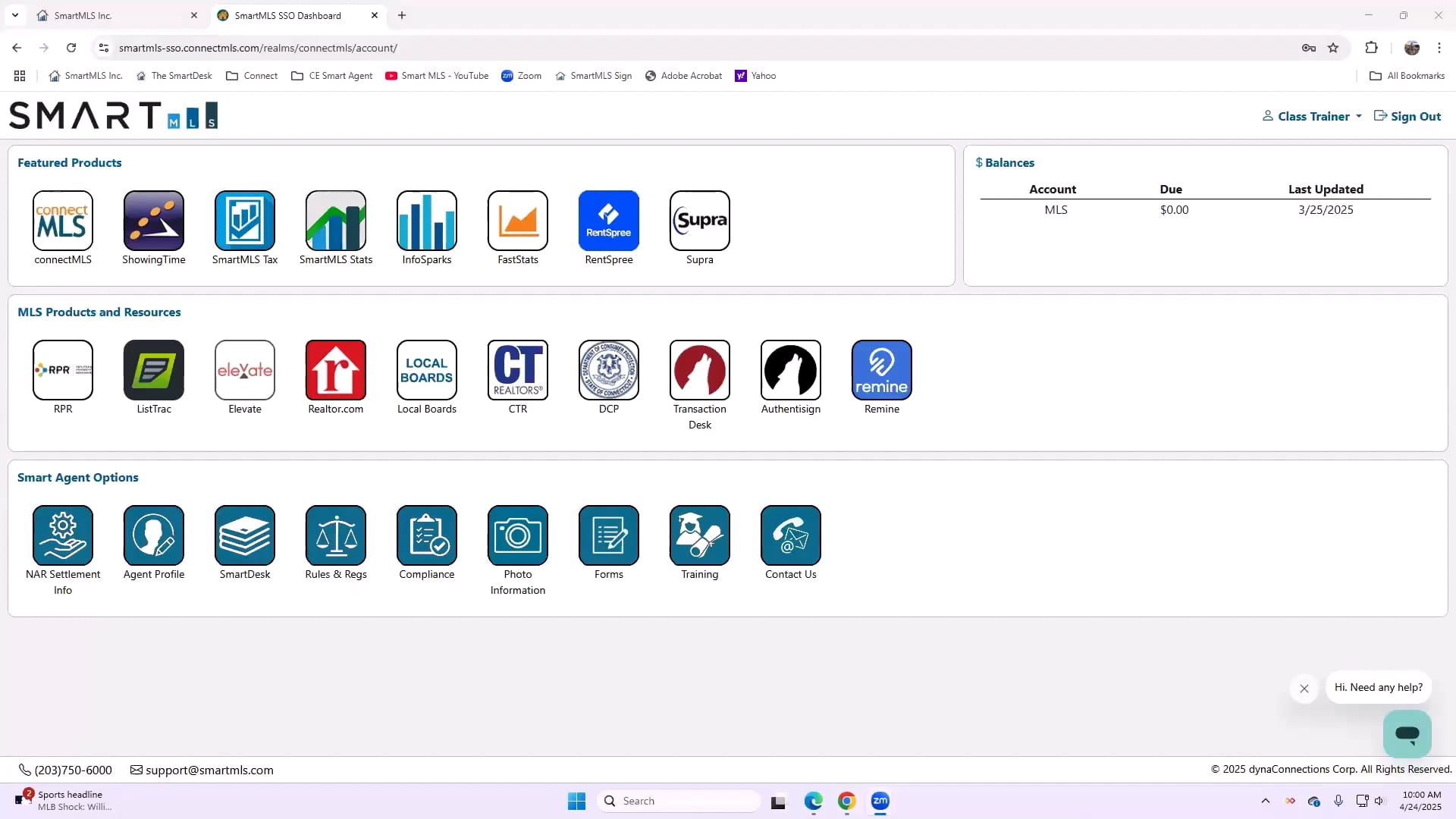This screenshot has height=819, width=1456.
Task: Open the browser extensions puzzle icon
Action: click(1372, 47)
